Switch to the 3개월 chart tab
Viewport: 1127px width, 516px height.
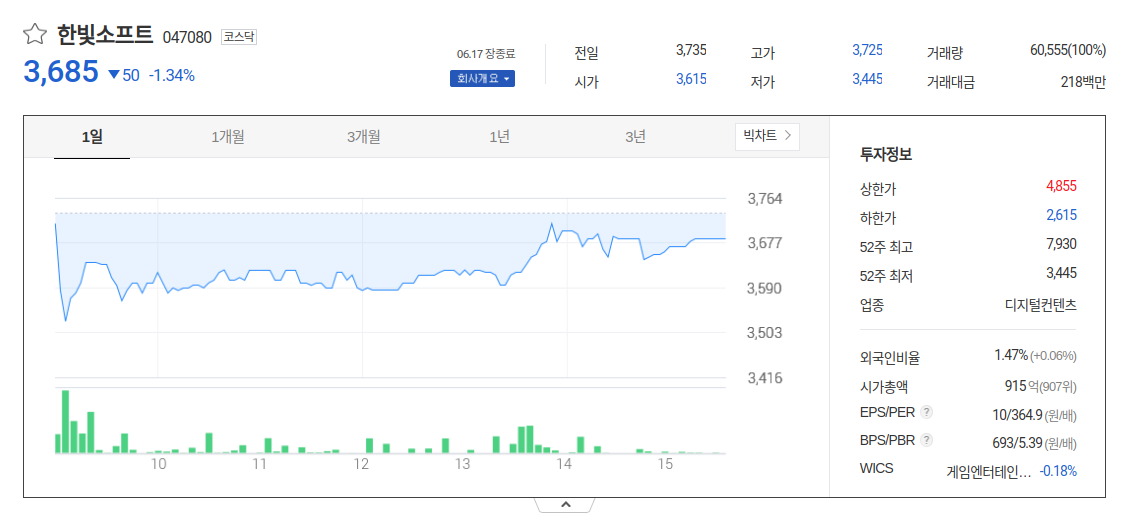pos(364,137)
